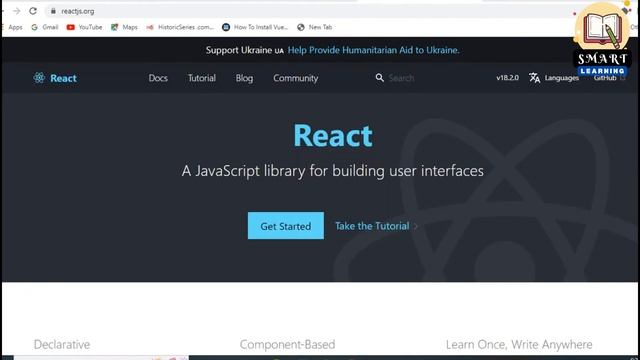Screen dimensions: 640x360
Task: Open the HistoricSeries.com bookmark
Action: (x=180, y=27)
